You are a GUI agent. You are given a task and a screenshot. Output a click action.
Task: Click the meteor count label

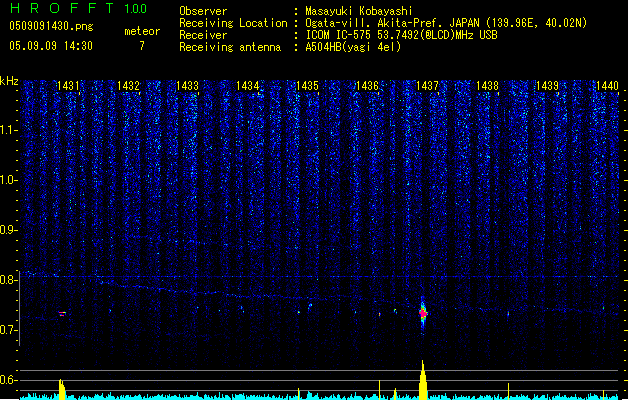tap(142, 31)
